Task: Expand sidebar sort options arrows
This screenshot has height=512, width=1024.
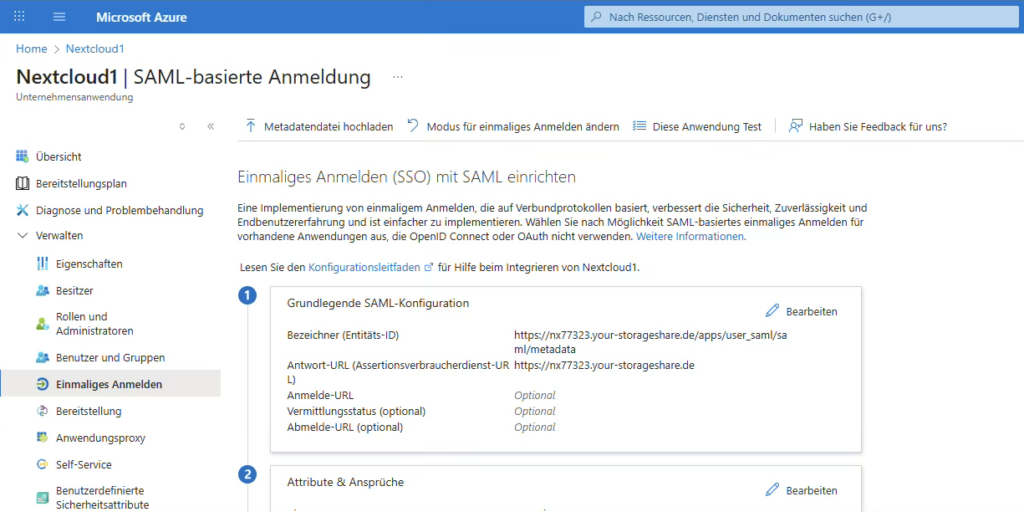Action: pos(181,127)
